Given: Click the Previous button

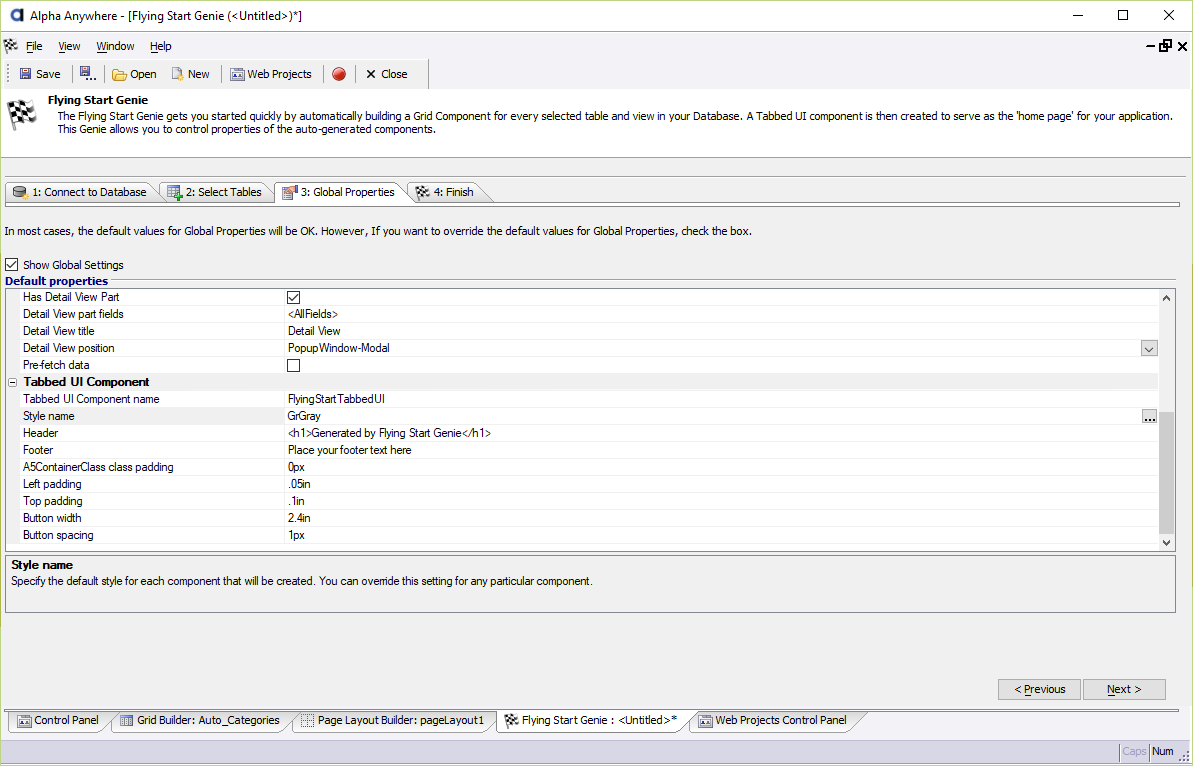Looking at the screenshot, I should [1039, 689].
